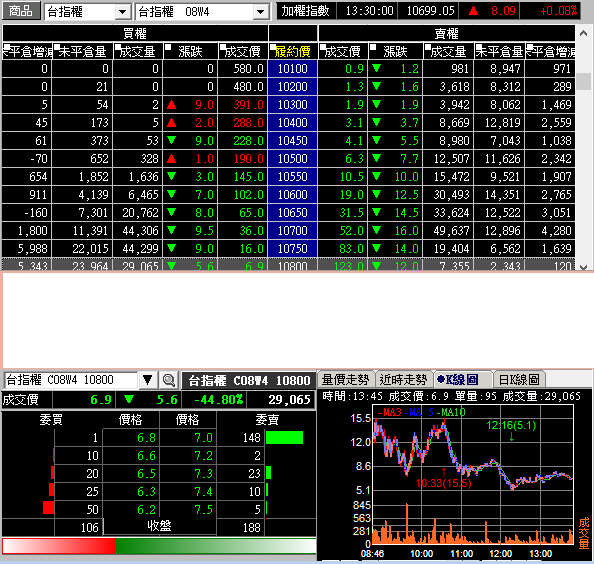Click the ask quantity 148 cell
Image resolution: width=594 pixels, height=564 pixels.
241,438
